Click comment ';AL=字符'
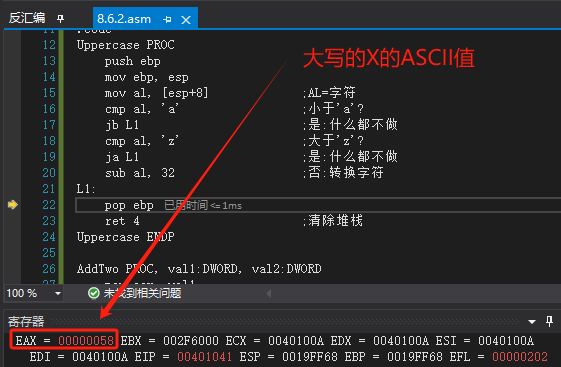This screenshot has width=561, height=367. click(x=329, y=93)
